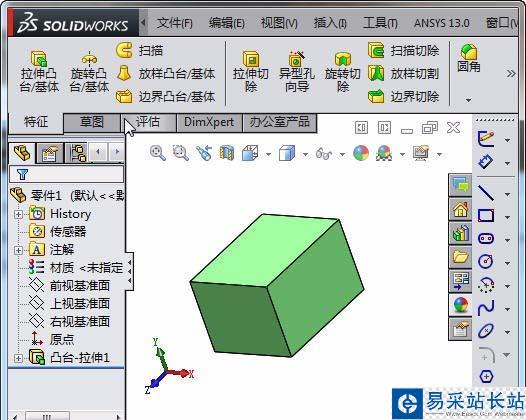Open the 文件(F) menu
Image resolution: width=526 pixels, height=420 pixels.
[175, 23]
